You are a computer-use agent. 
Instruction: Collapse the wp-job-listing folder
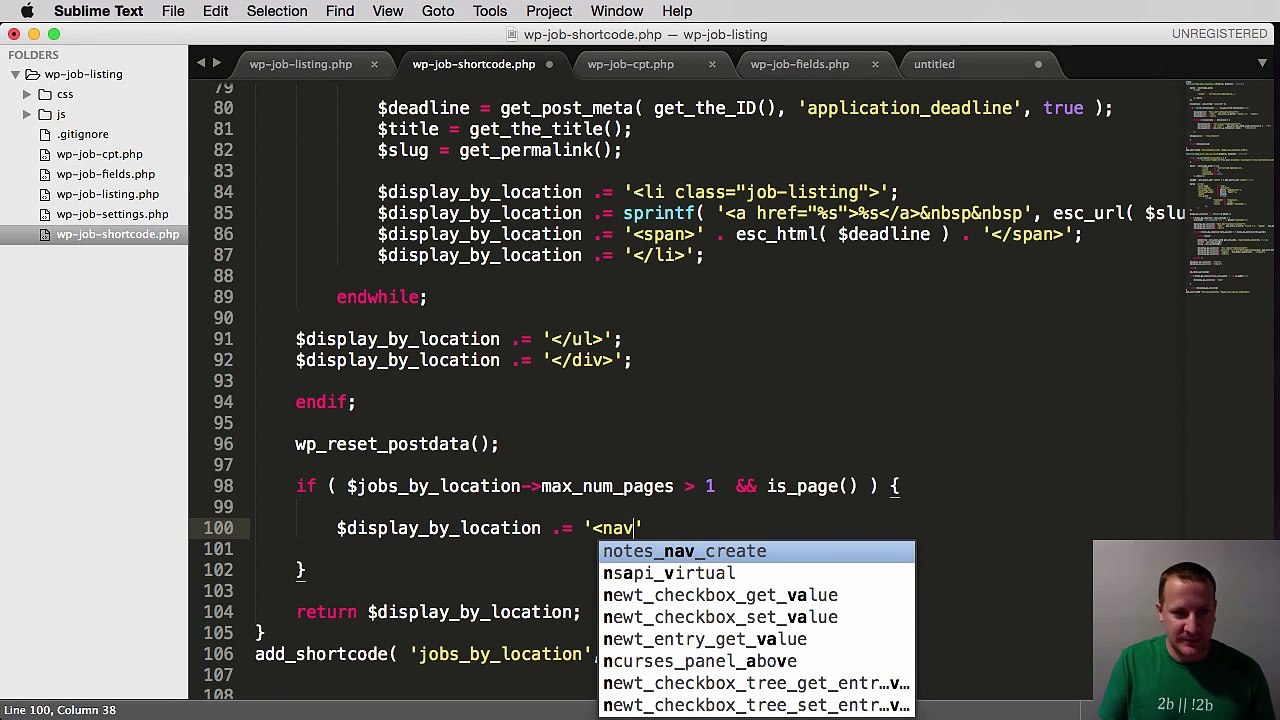click(15, 74)
